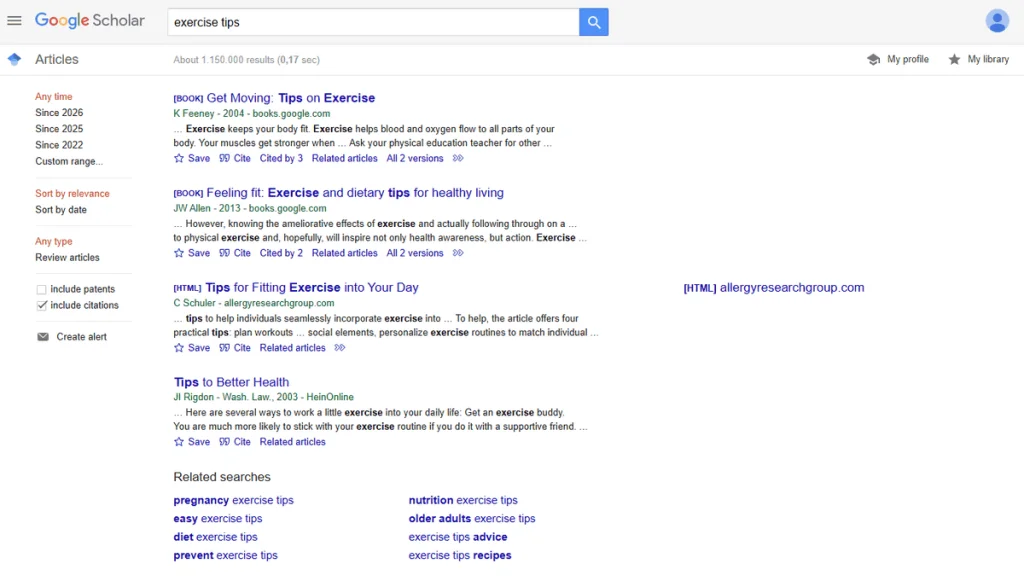Image resolution: width=1024 pixels, height=581 pixels.
Task: Click the Google Scholar logo
Action: pos(89,21)
